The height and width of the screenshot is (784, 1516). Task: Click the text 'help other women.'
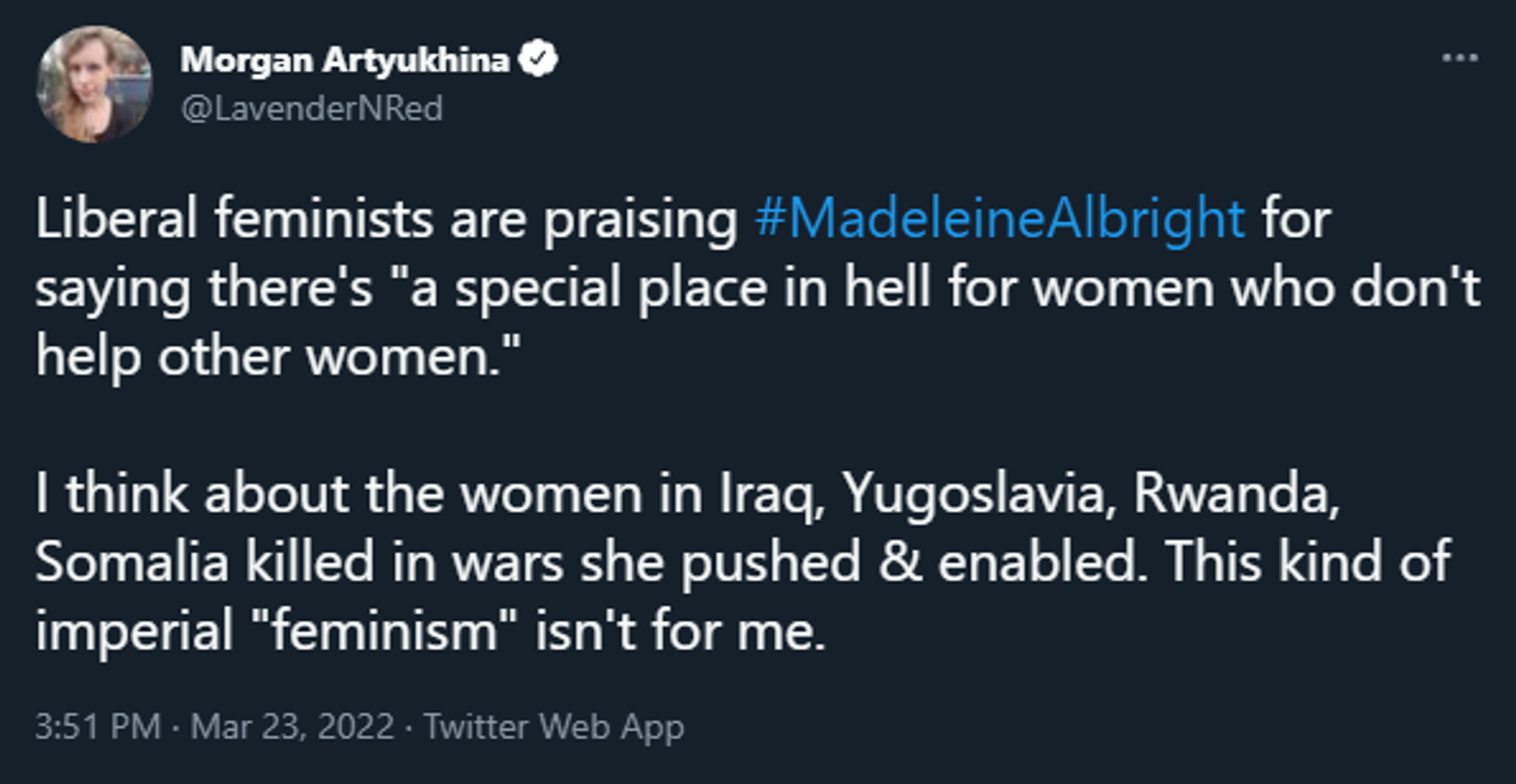pos(278,357)
